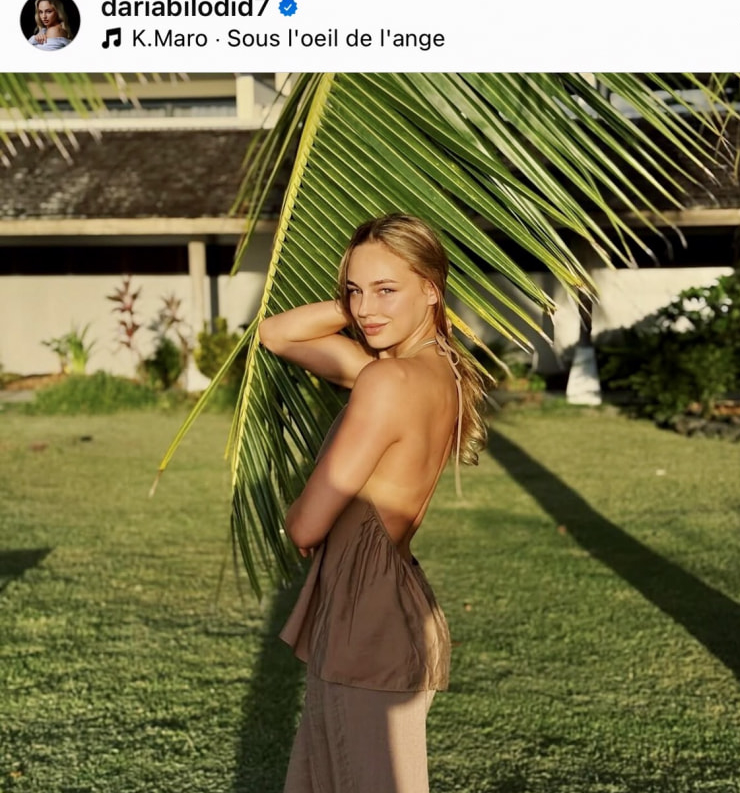Click the blue verified badge
Screen dimensions: 740x793
pos(288,8)
